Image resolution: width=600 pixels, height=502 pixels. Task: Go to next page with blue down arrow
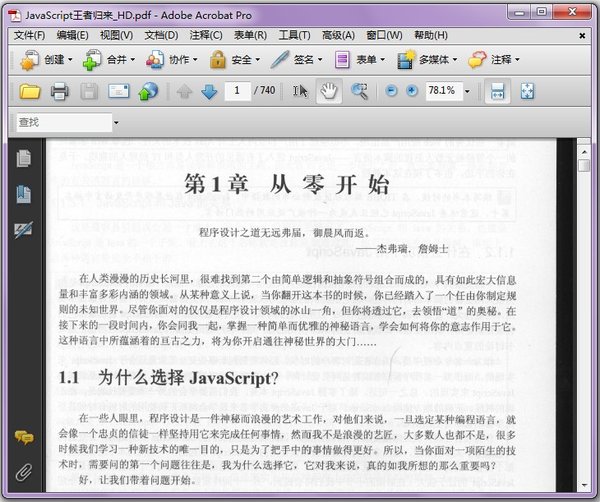point(209,91)
